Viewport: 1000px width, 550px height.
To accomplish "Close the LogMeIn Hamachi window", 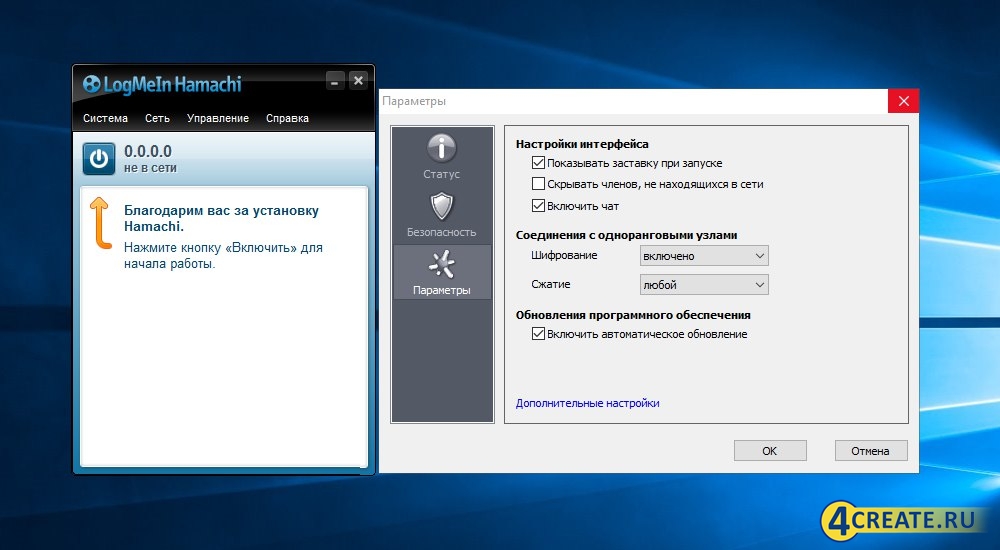I will 358,80.
